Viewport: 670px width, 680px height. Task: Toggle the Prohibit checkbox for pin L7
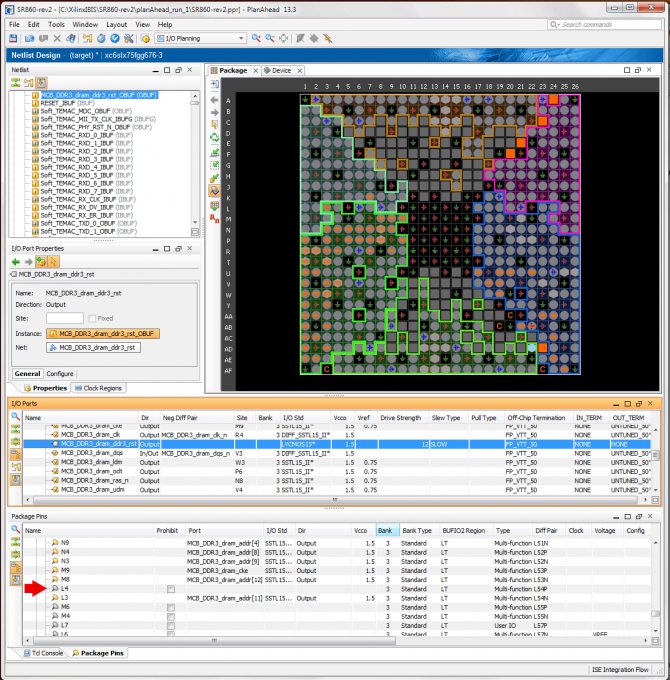[171, 625]
